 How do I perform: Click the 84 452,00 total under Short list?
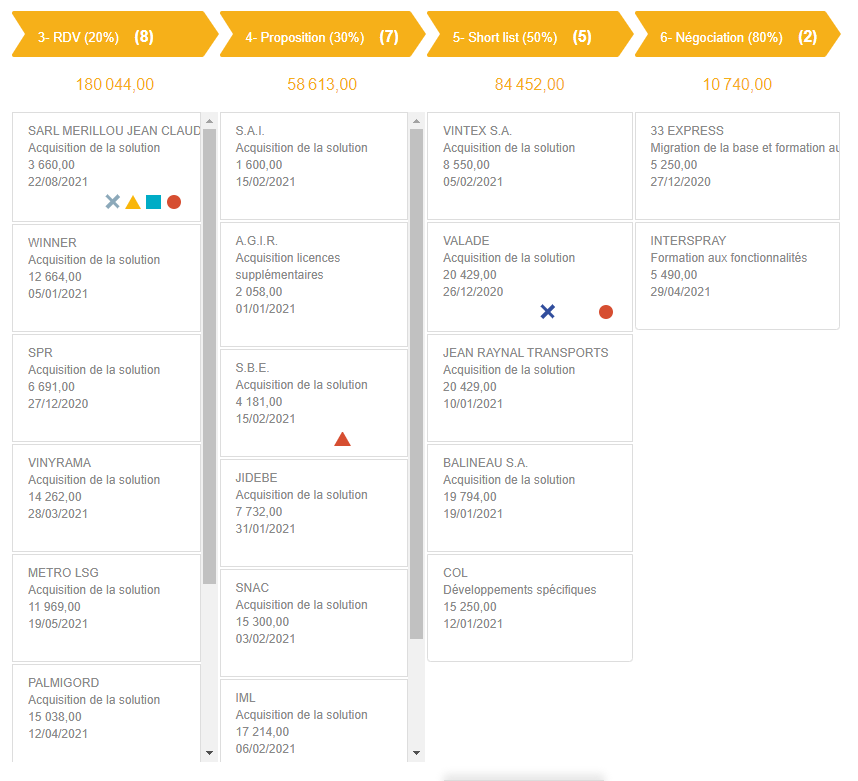pos(529,84)
